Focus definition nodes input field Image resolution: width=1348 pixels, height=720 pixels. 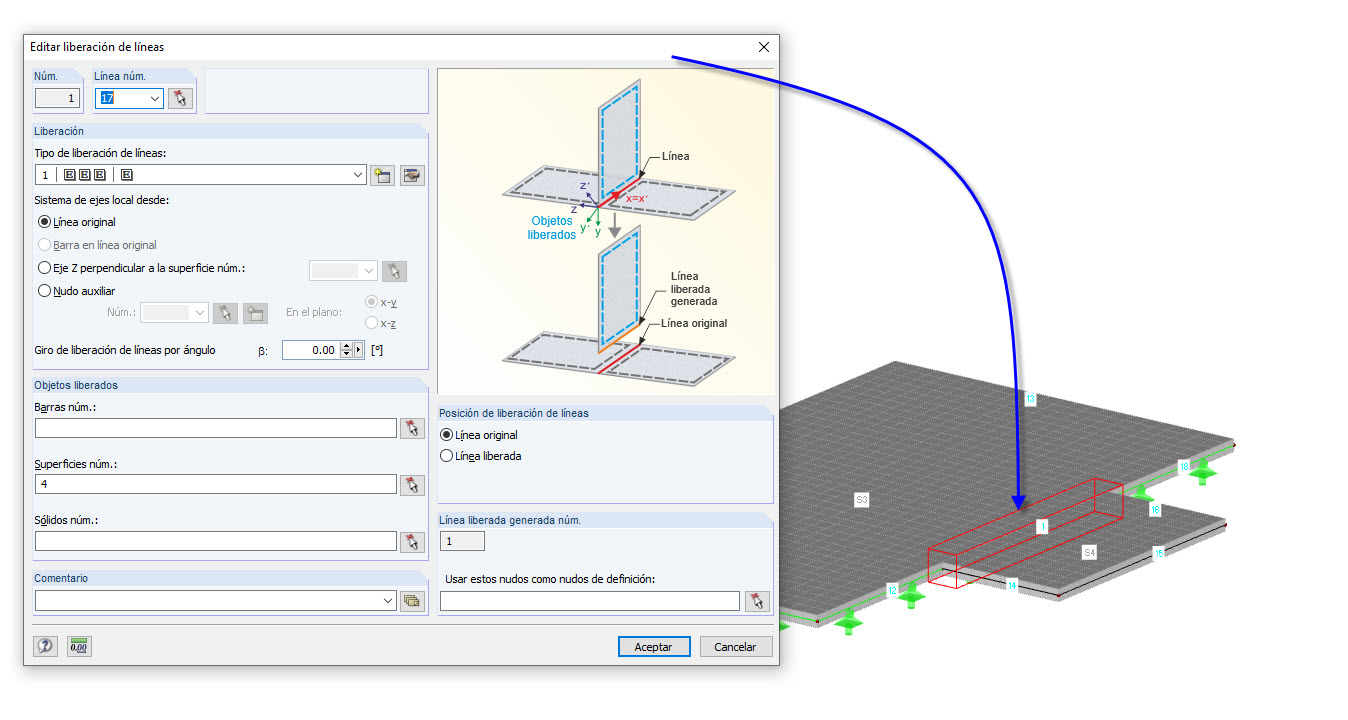click(590, 601)
